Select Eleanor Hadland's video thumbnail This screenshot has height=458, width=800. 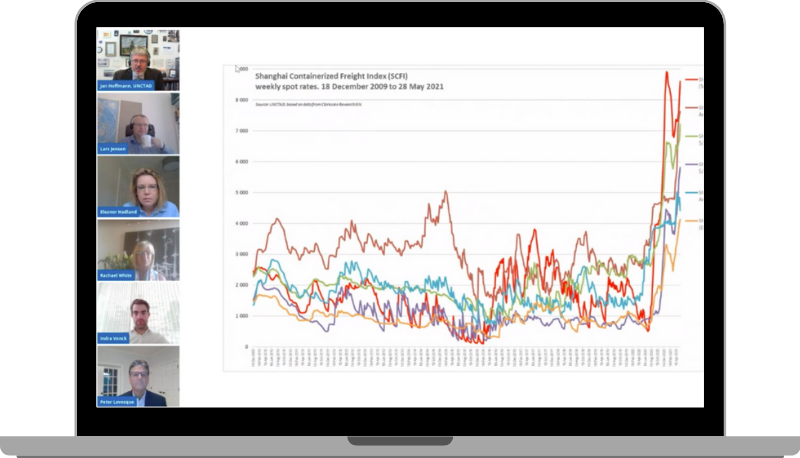coord(138,186)
